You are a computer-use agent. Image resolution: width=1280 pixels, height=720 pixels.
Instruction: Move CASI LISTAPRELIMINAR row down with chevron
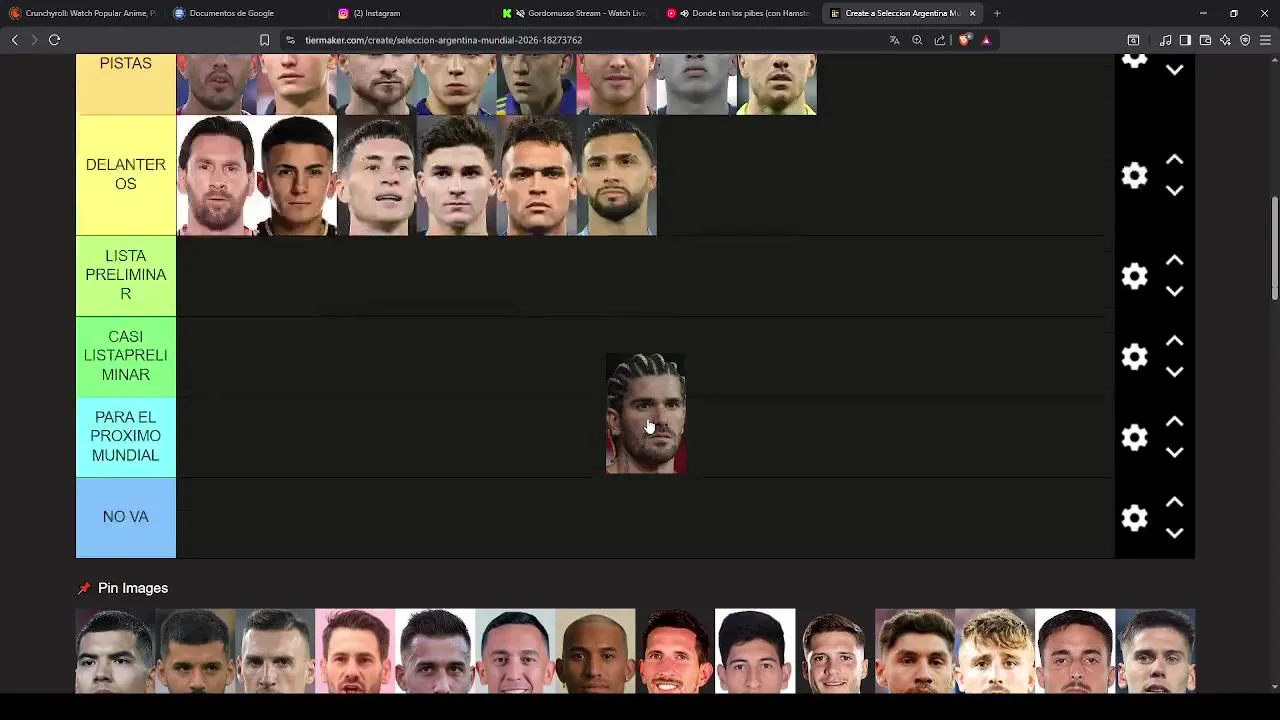pos(1174,372)
